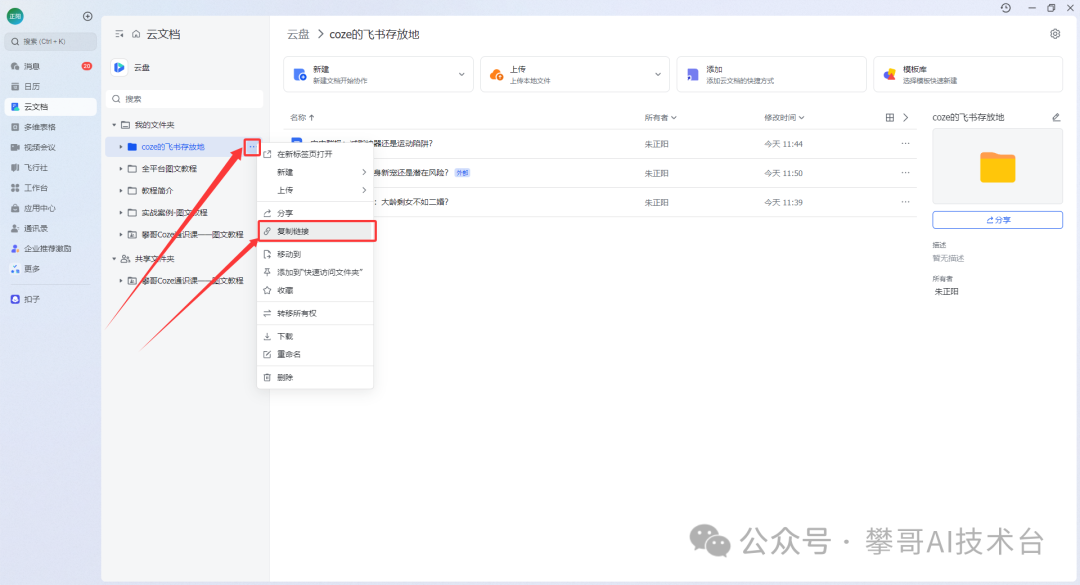Open 修改时间 sort dropdown
The image size is (1080, 585).
tap(784, 117)
